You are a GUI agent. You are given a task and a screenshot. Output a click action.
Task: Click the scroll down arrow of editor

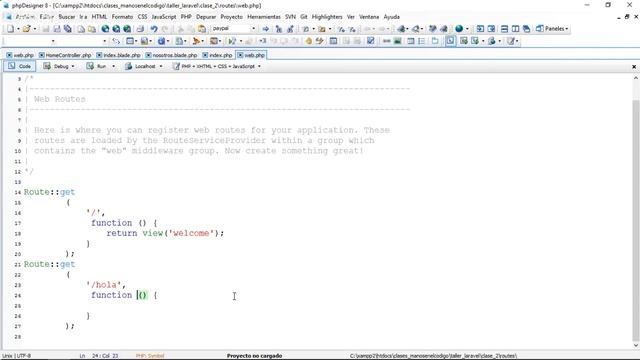click(636, 345)
